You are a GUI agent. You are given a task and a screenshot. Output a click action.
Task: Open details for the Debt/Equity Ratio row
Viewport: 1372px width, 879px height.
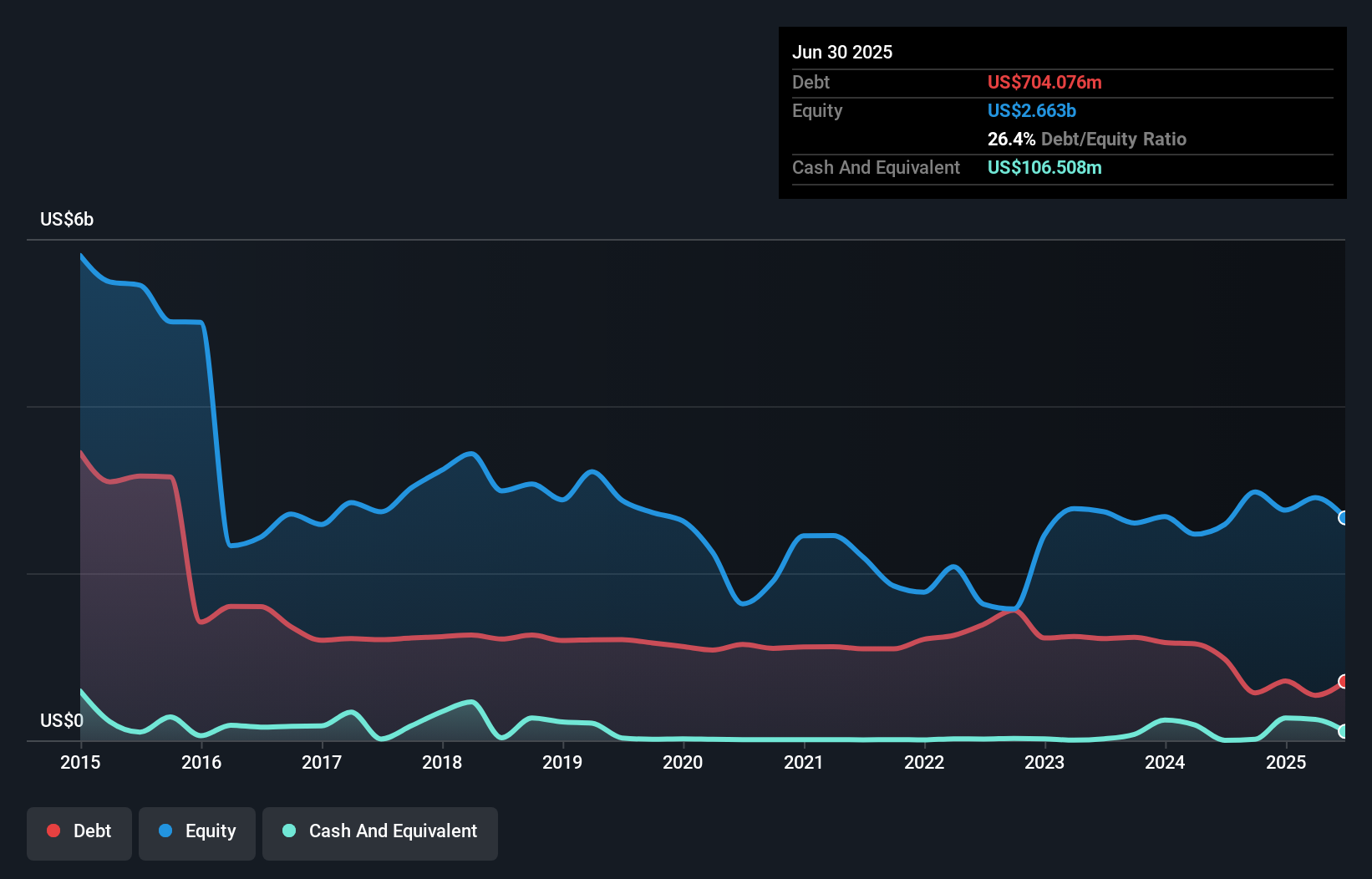tap(1087, 139)
